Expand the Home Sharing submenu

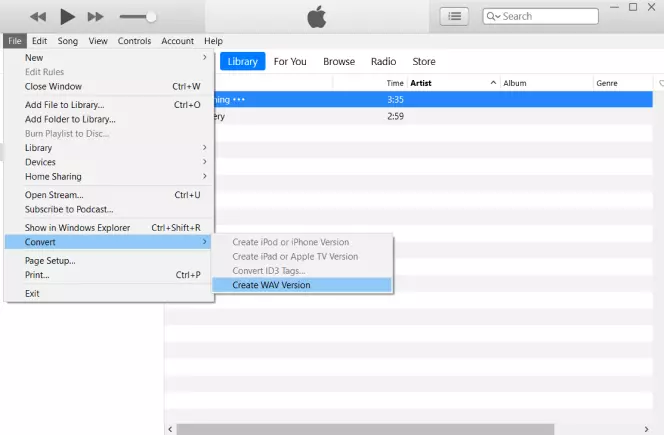point(108,177)
